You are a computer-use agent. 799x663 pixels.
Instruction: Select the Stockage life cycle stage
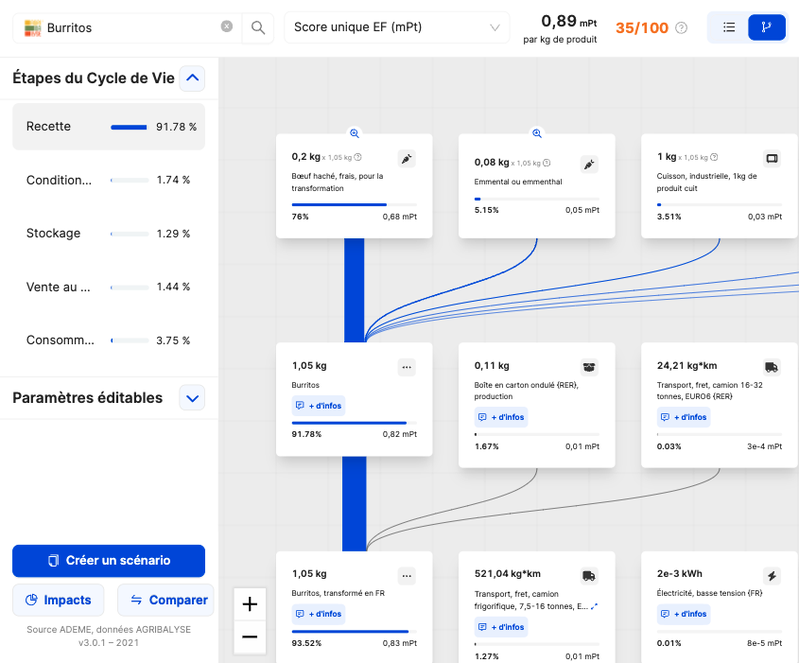109,233
